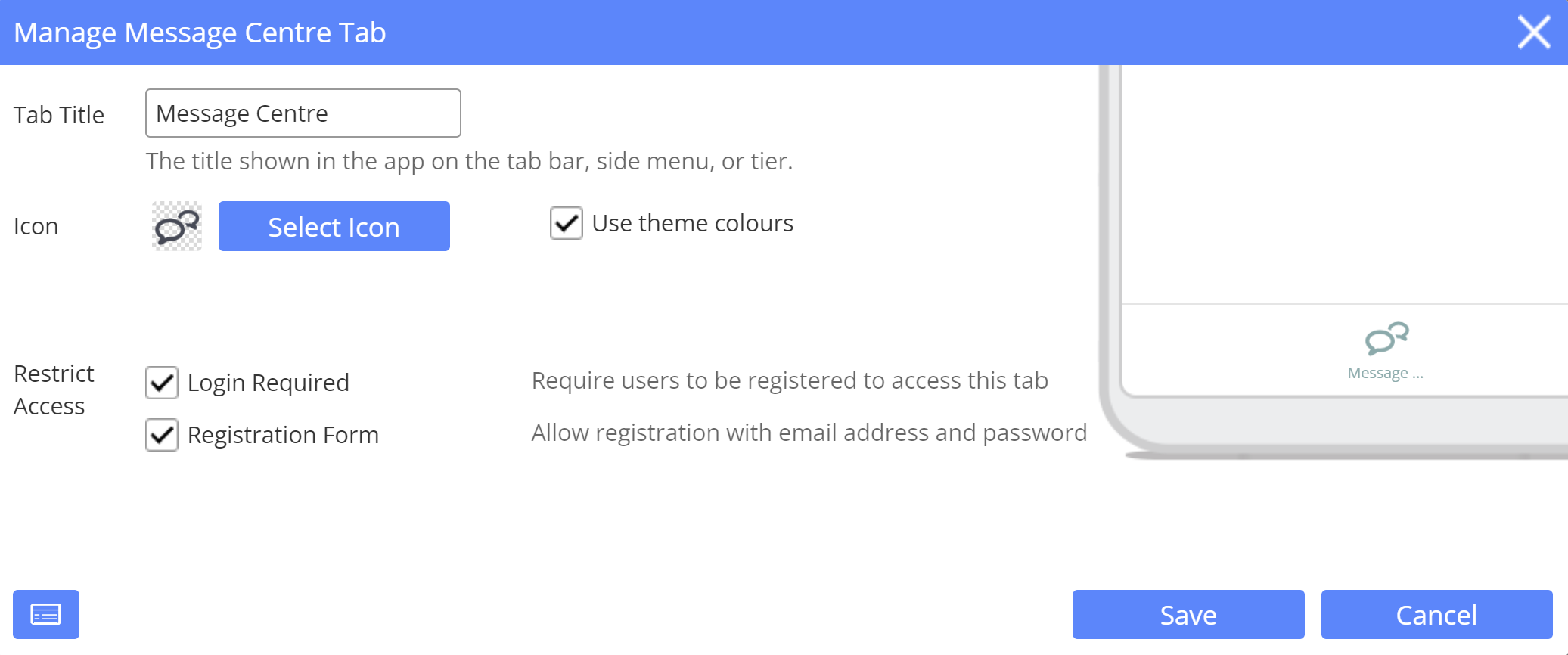
Task: Click the "Tab Title" field label
Action: coord(59,115)
